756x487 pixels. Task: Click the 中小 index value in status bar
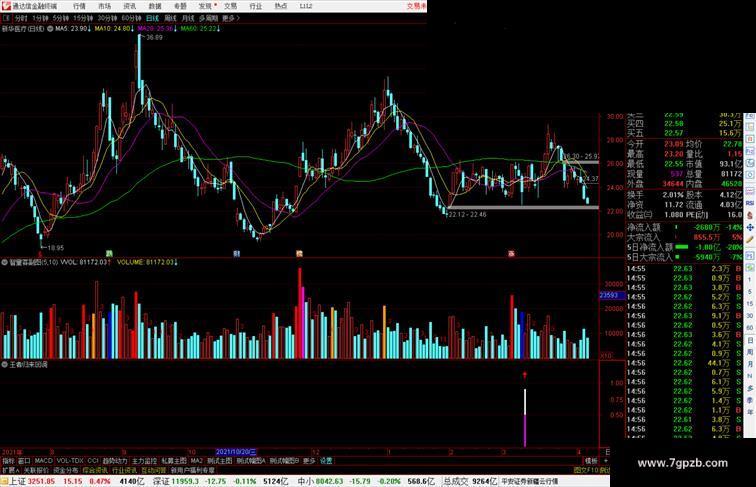click(x=329, y=481)
